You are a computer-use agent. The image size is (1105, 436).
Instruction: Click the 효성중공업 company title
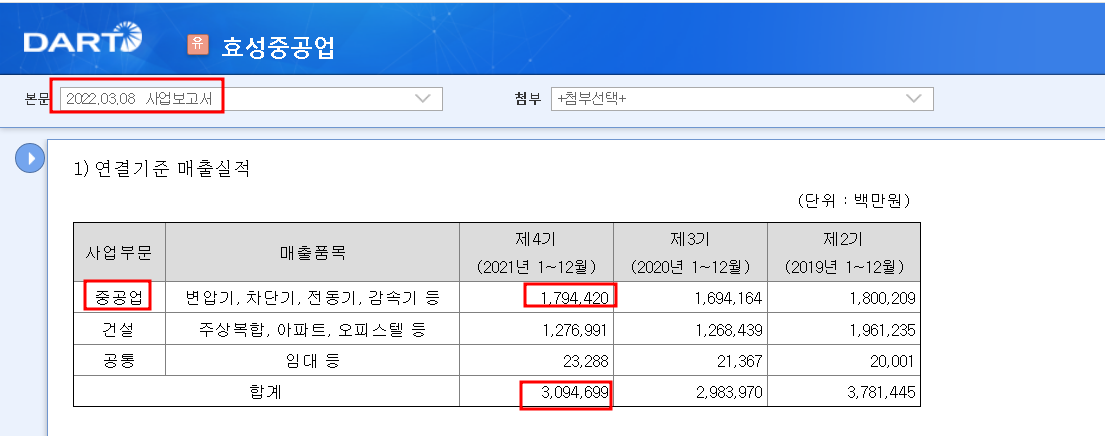(x=278, y=46)
